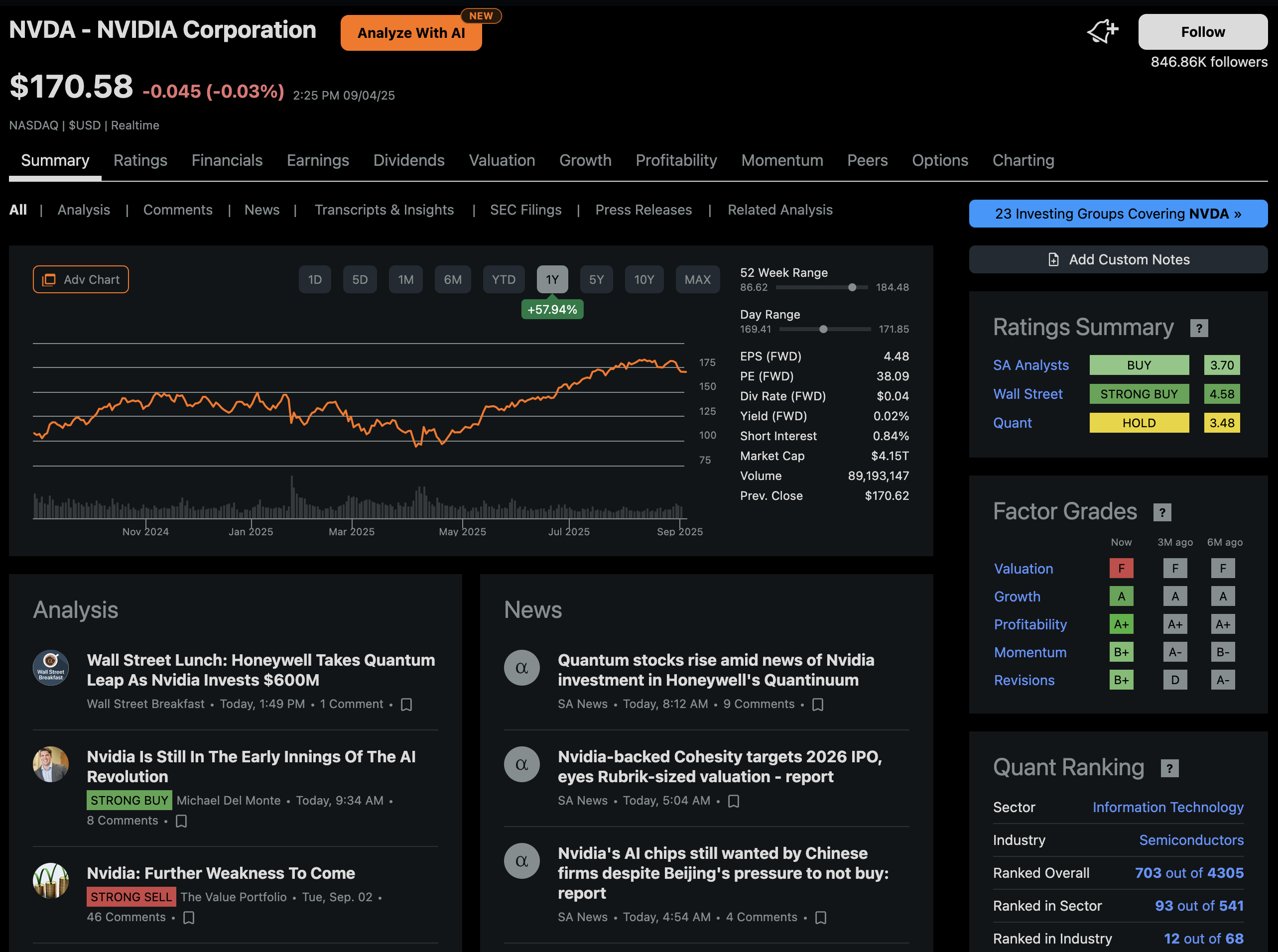The width and height of the screenshot is (1278, 952).
Task: Bookmark the Nvidia Further Weakness To Come article
Action: pyautogui.click(x=188, y=917)
